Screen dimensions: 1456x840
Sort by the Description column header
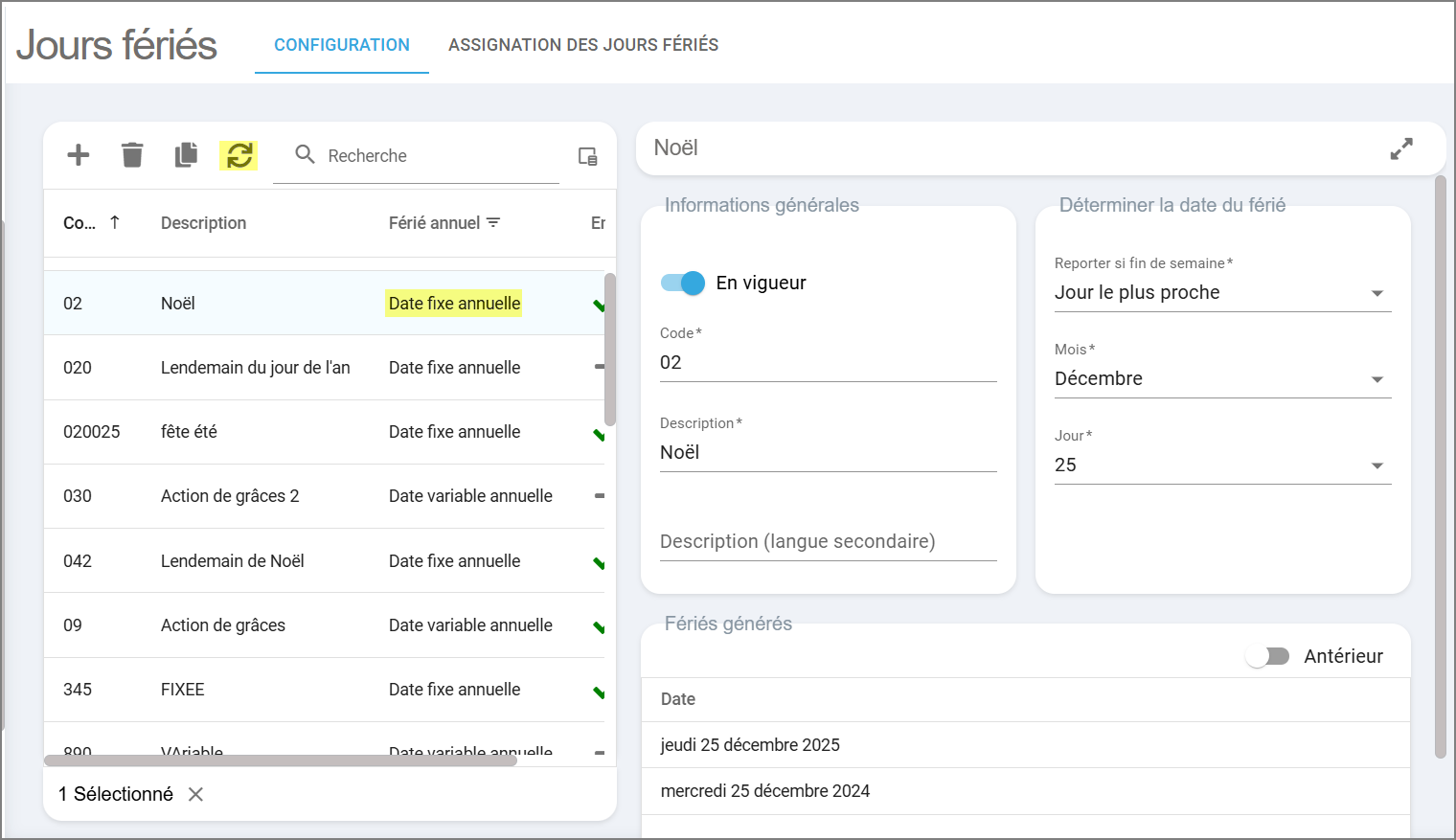pyautogui.click(x=203, y=223)
